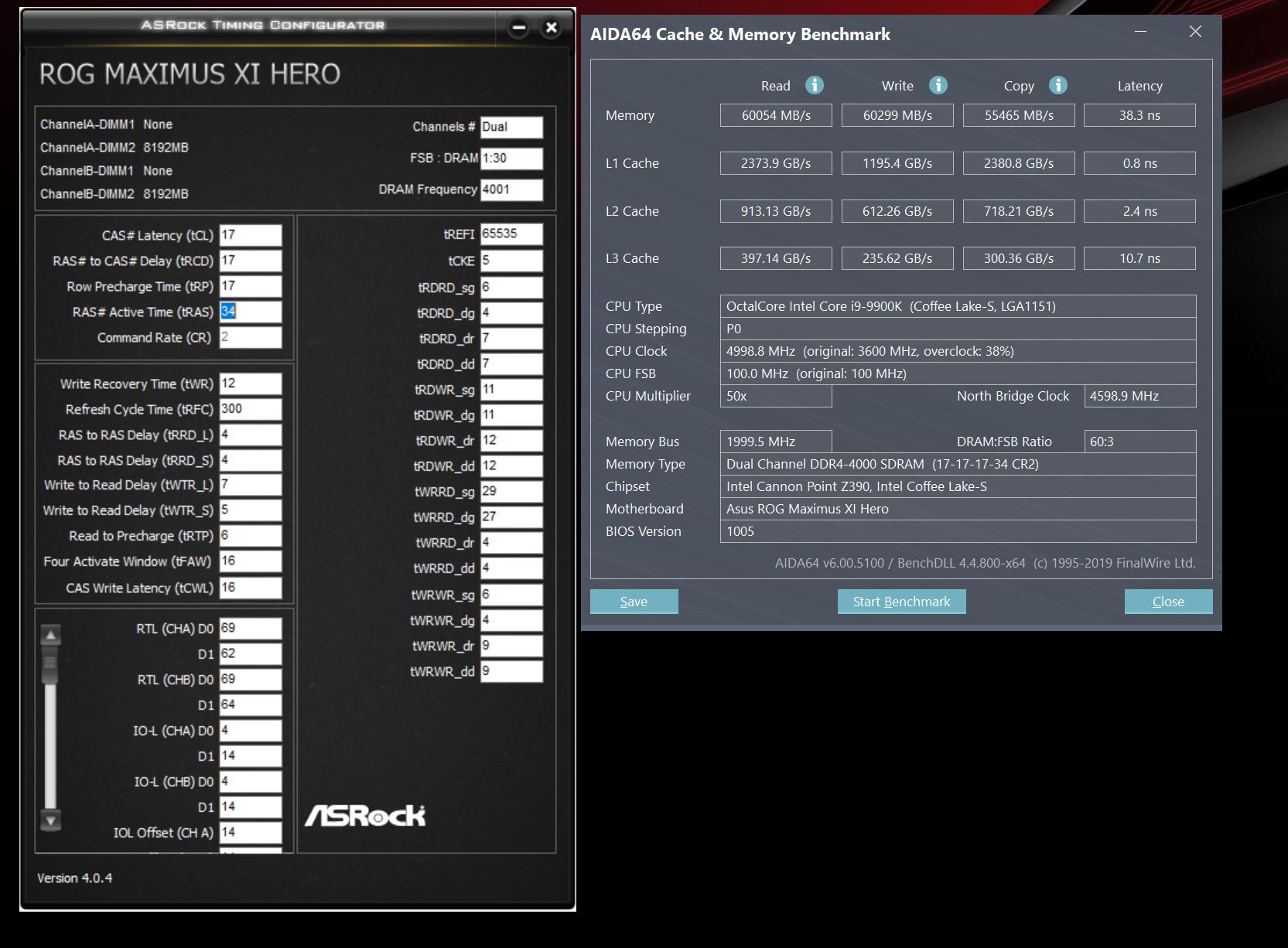
Task: Click the Memory Copy value 55465 MB/s
Action: click(1019, 115)
